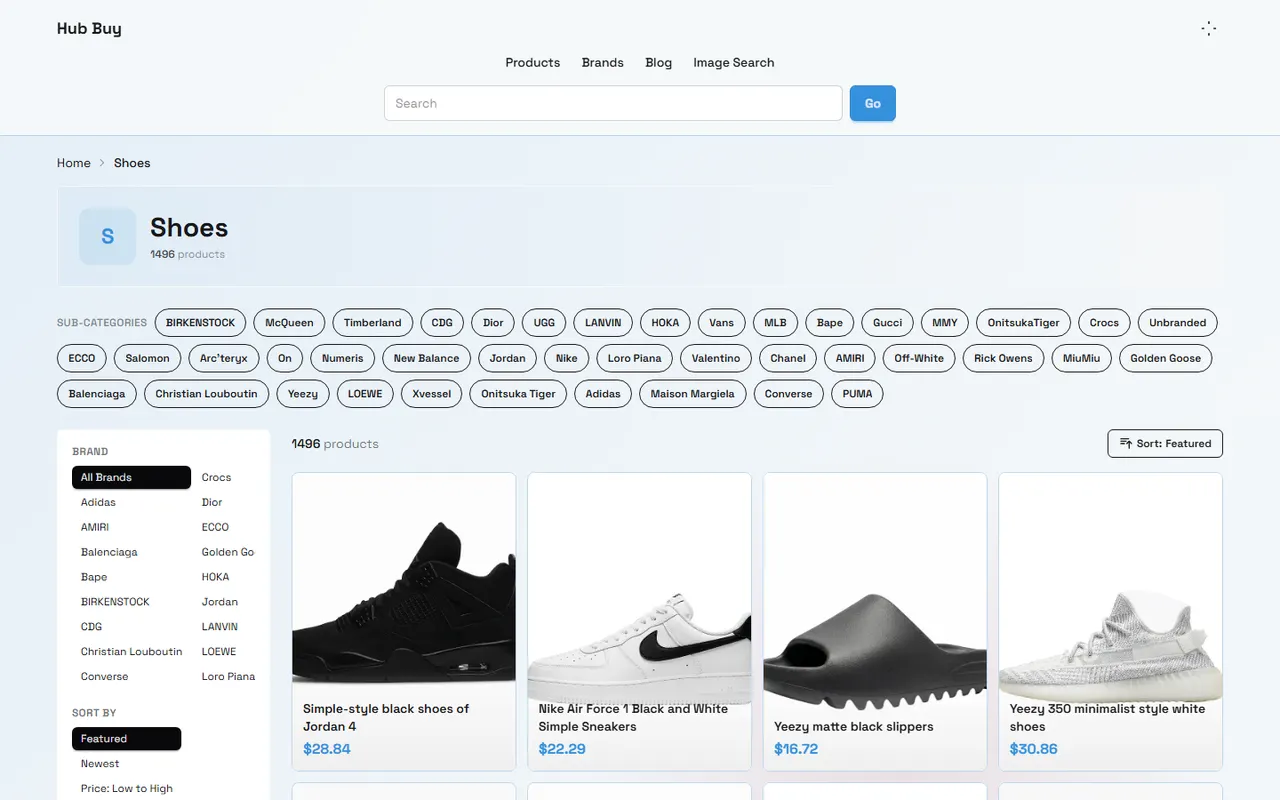The height and width of the screenshot is (800, 1280).
Task: Choose All Brands in brand filter
Action: coord(131,477)
